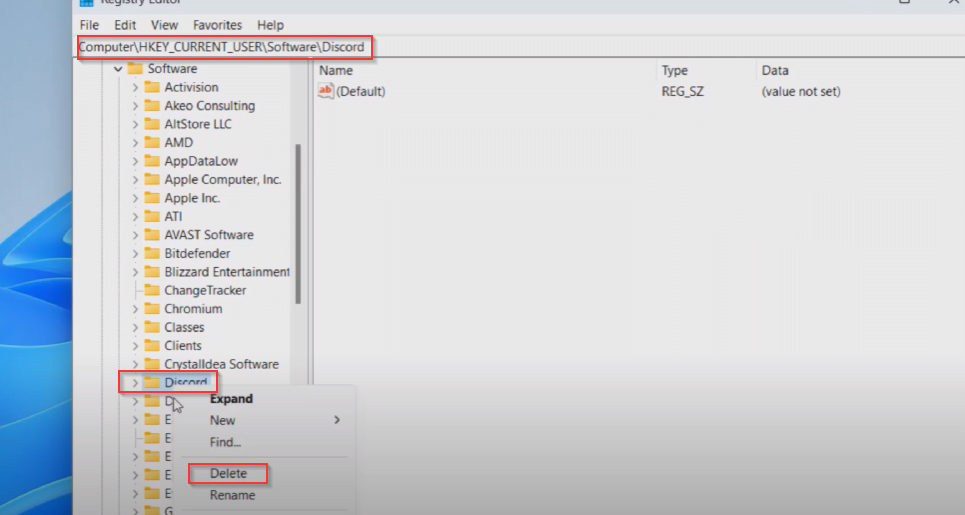
Task: Expand the AMD key
Action: coord(135,143)
